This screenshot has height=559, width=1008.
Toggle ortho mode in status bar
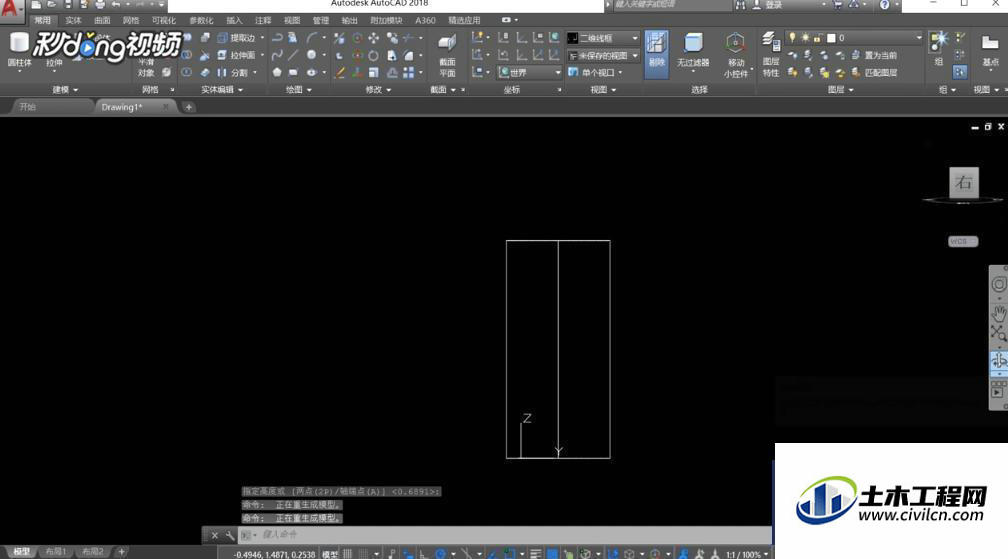[x=423, y=554]
